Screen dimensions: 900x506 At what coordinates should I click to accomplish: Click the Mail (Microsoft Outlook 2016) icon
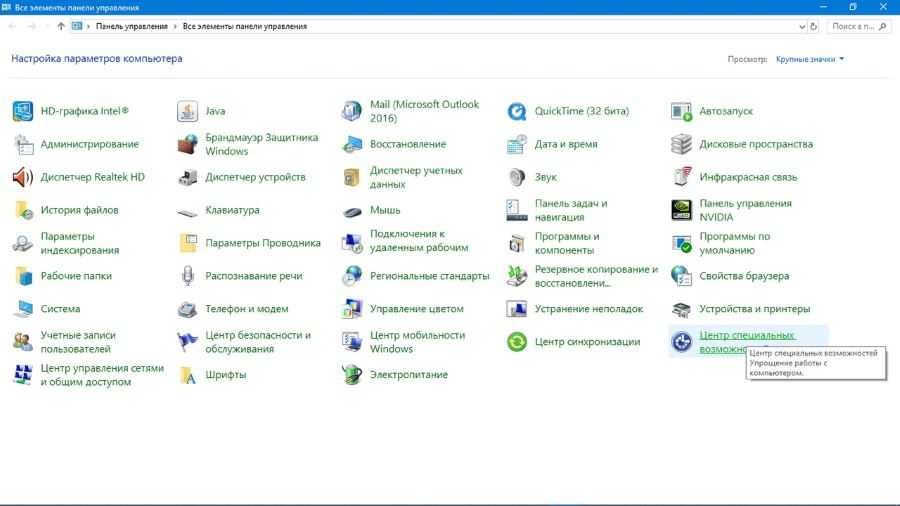point(352,111)
